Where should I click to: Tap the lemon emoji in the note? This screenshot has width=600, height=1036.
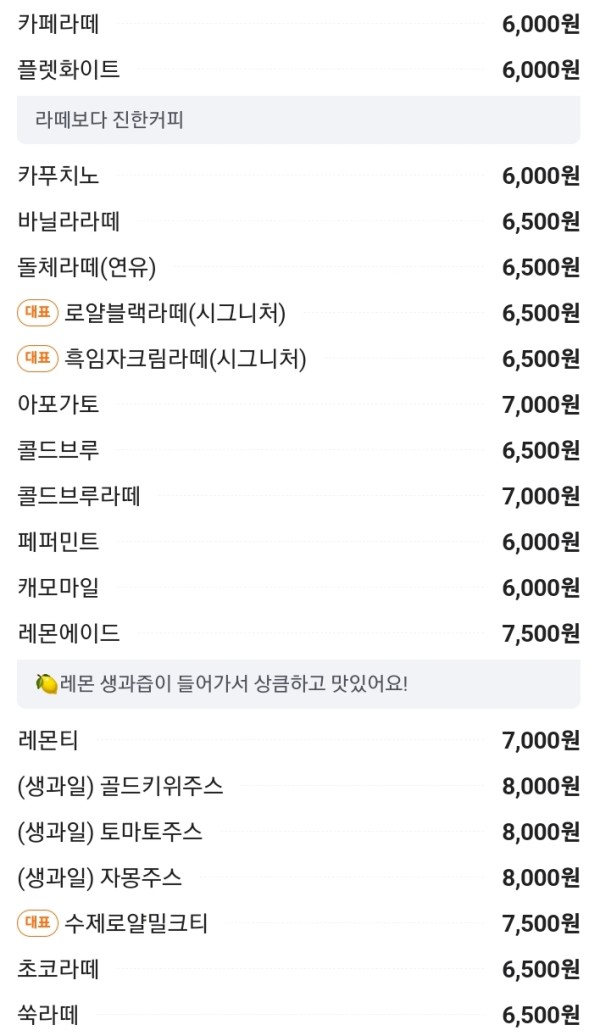46,684
